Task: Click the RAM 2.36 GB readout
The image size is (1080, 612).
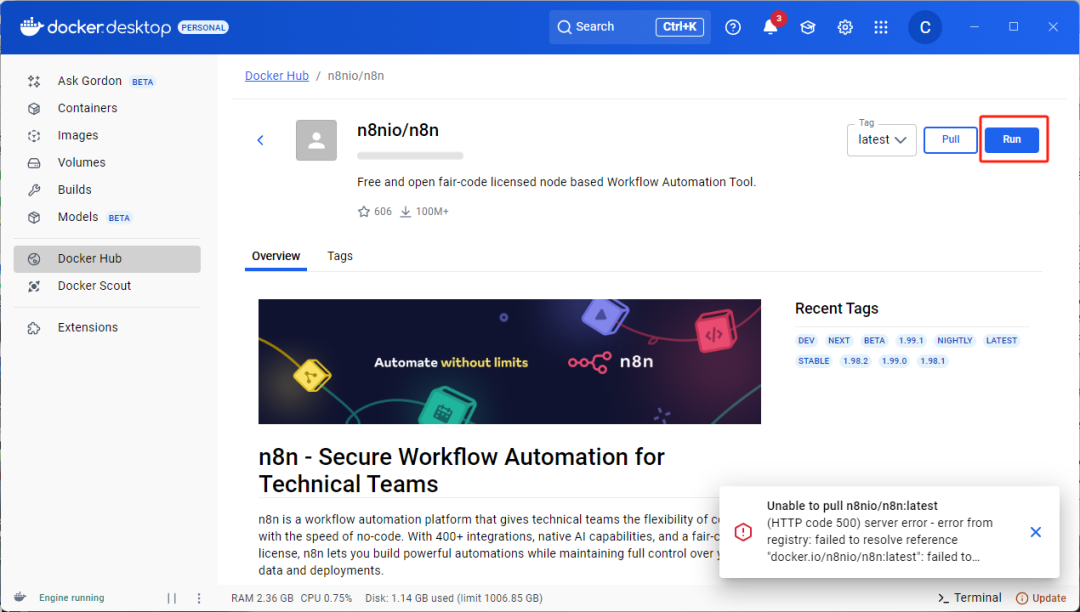Action: click(262, 598)
